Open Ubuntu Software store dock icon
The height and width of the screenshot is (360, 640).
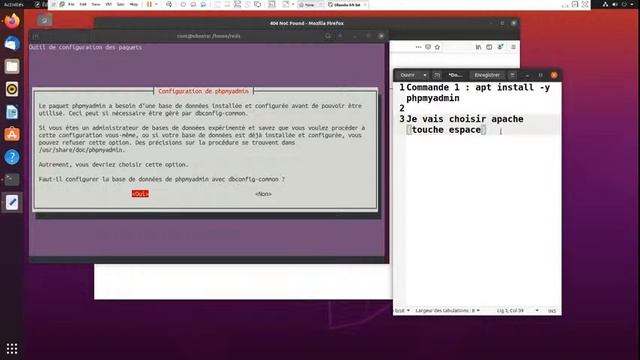12,134
